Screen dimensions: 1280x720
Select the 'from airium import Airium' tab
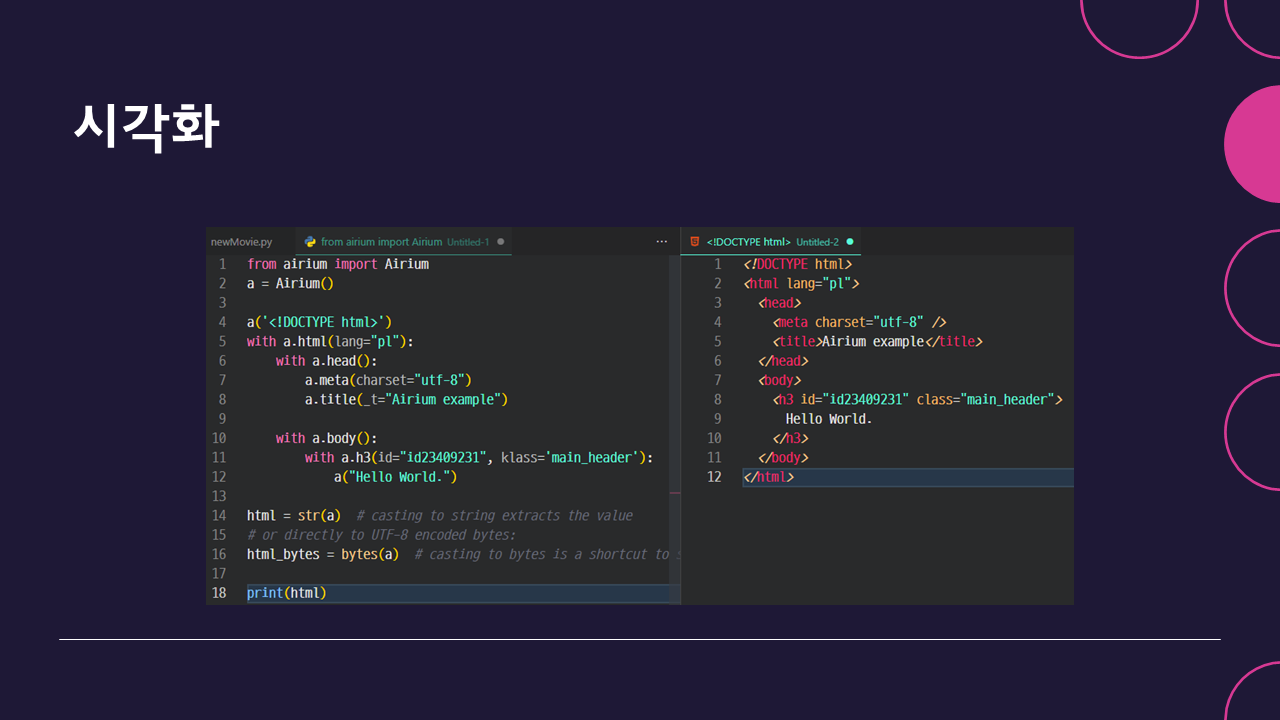coord(383,242)
